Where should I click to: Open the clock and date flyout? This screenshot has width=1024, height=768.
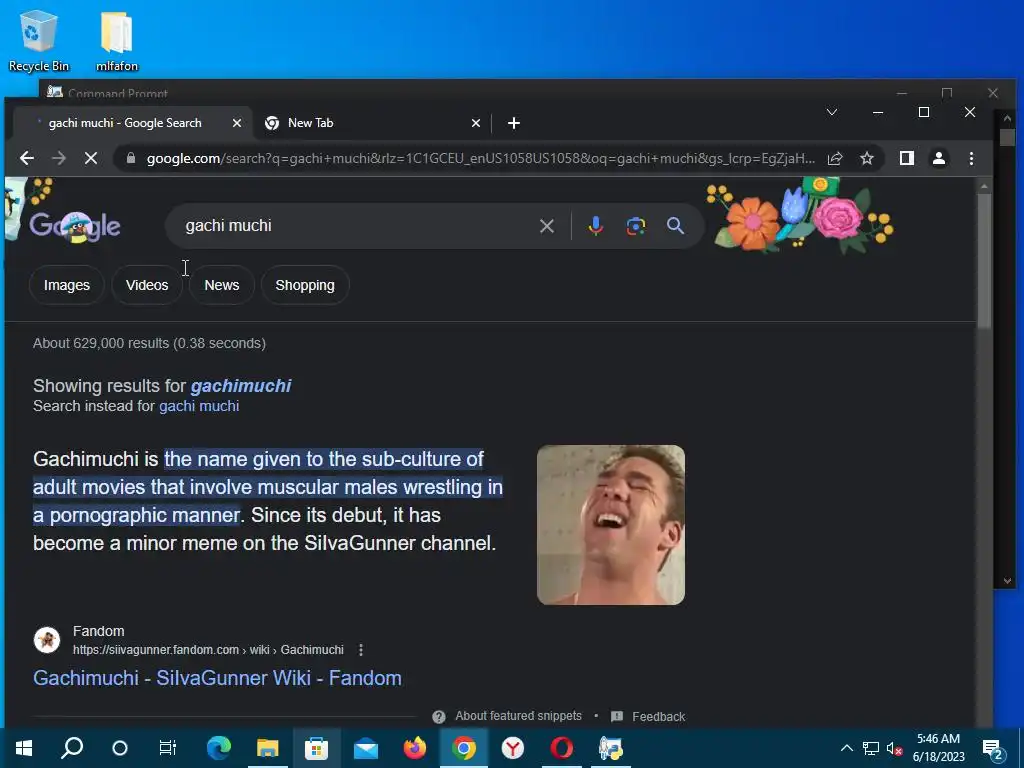pos(938,748)
